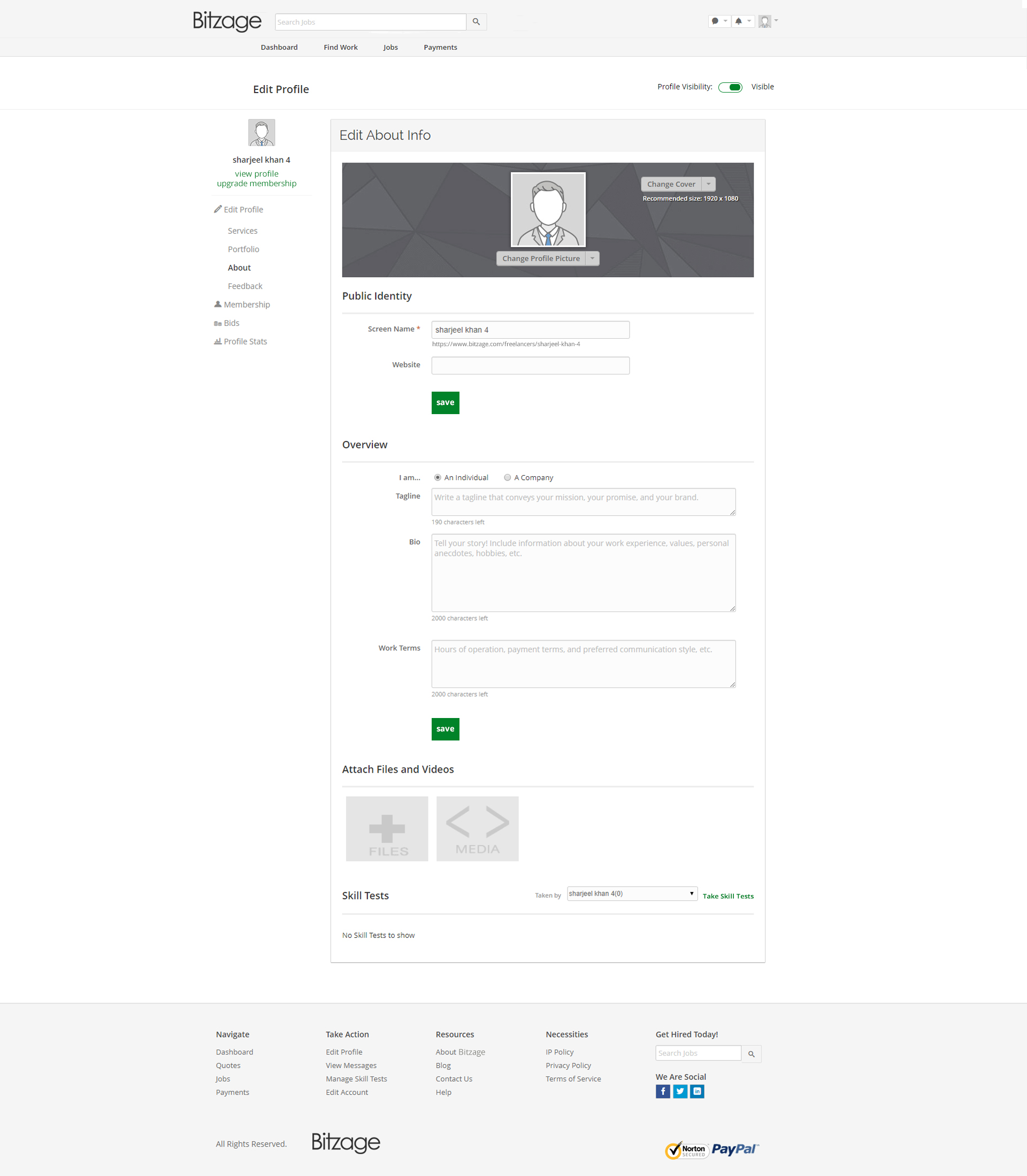This screenshot has width=1027, height=1176.
Task: Click Take Skill Tests link
Action: click(728, 896)
